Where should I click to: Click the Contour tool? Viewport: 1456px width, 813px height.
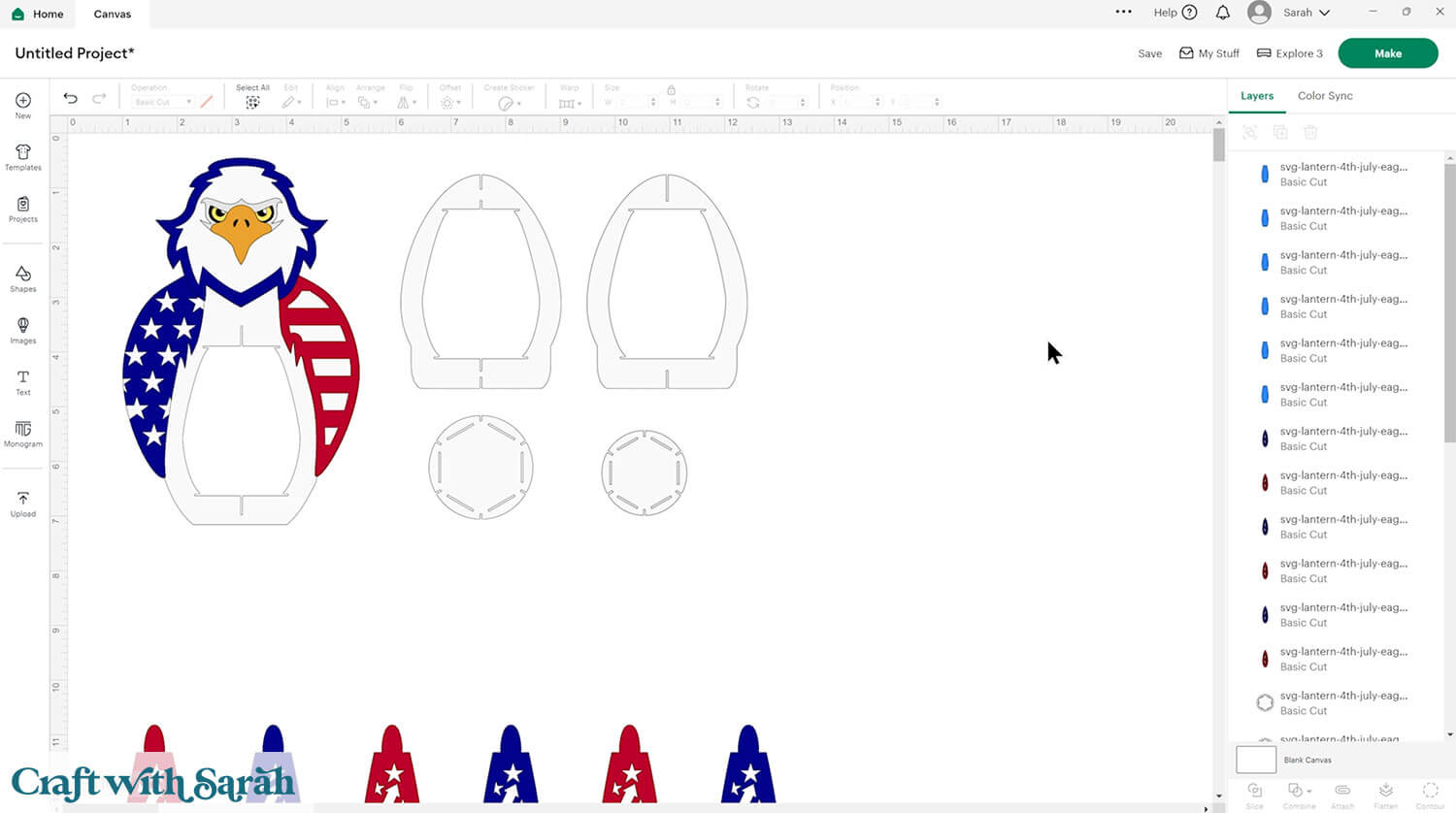click(x=1430, y=795)
